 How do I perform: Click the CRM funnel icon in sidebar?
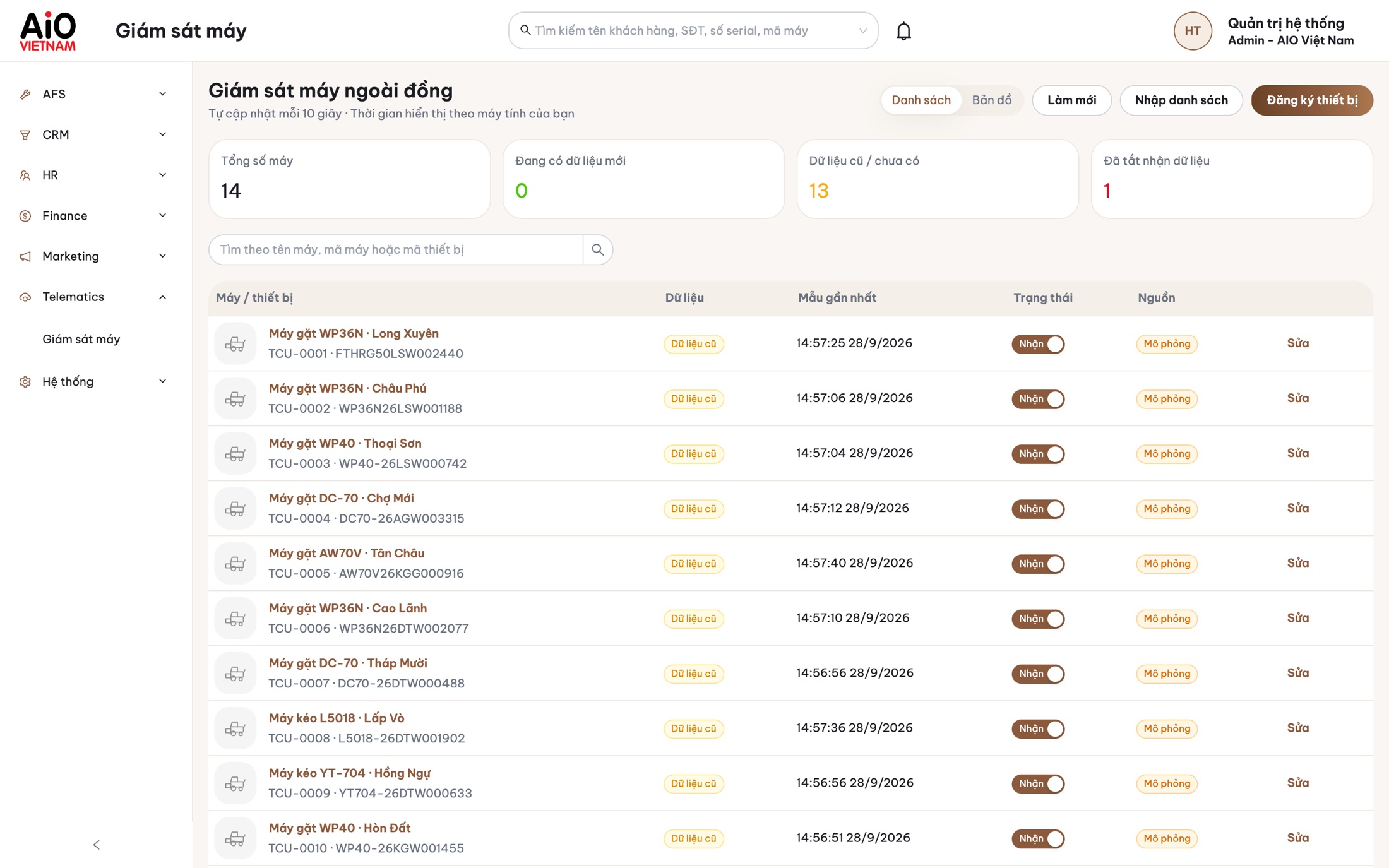[x=25, y=134]
